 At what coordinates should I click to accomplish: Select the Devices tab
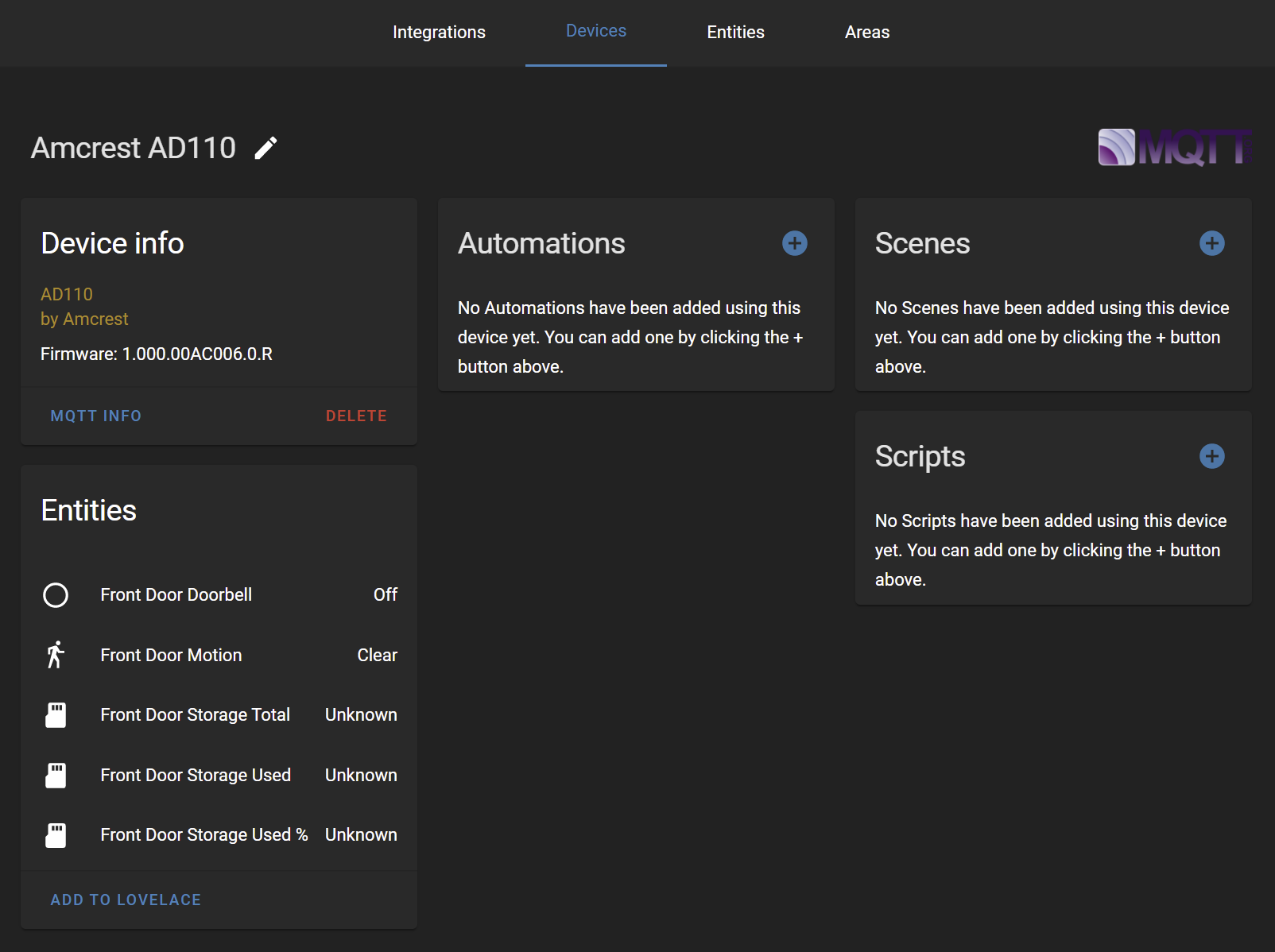coord(596,32)
